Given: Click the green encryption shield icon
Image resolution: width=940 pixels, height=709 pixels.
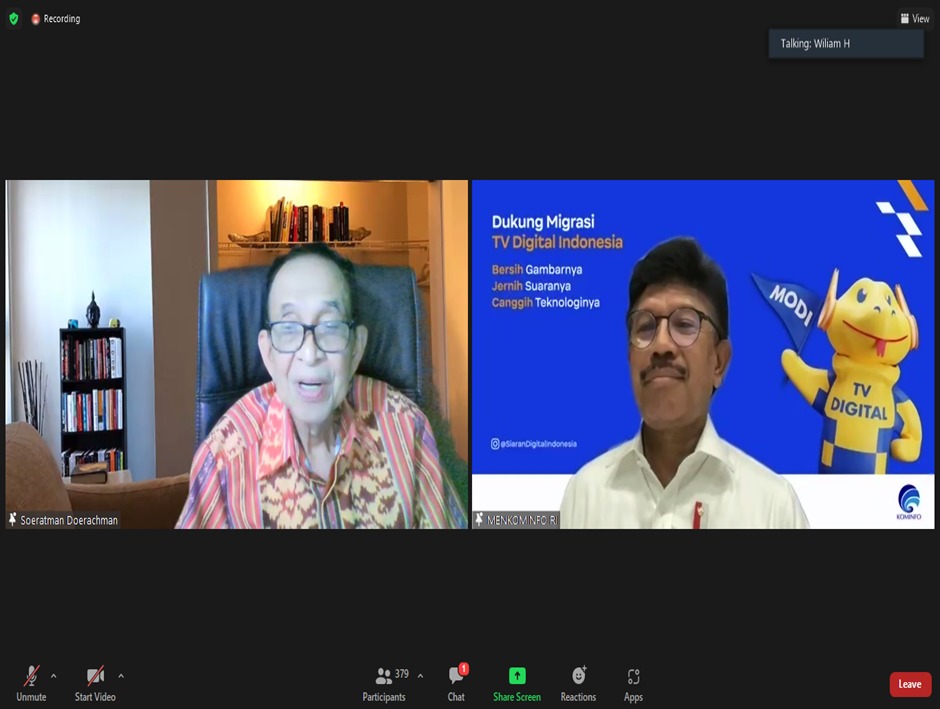Looking at the screenshot, I should (14, 19).
